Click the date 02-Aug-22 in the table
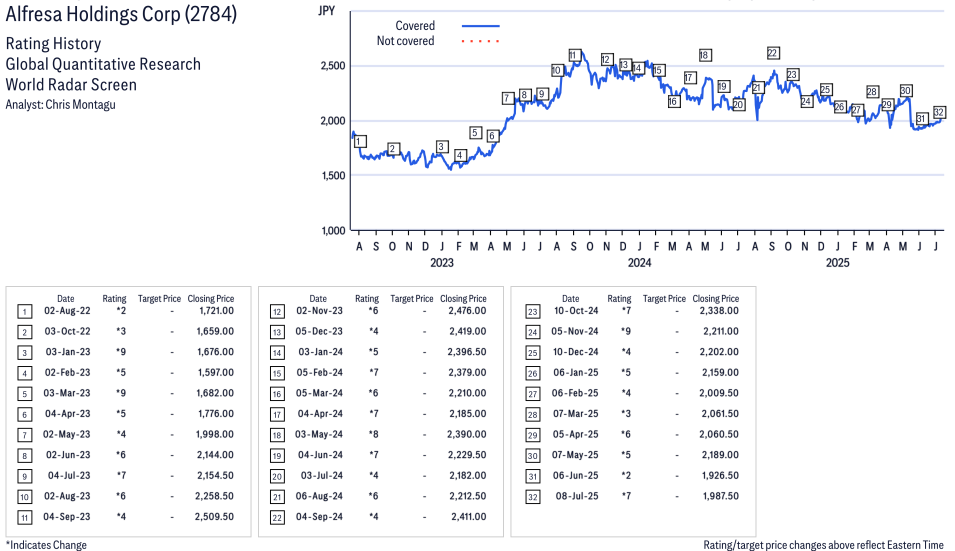 point(67,311)
